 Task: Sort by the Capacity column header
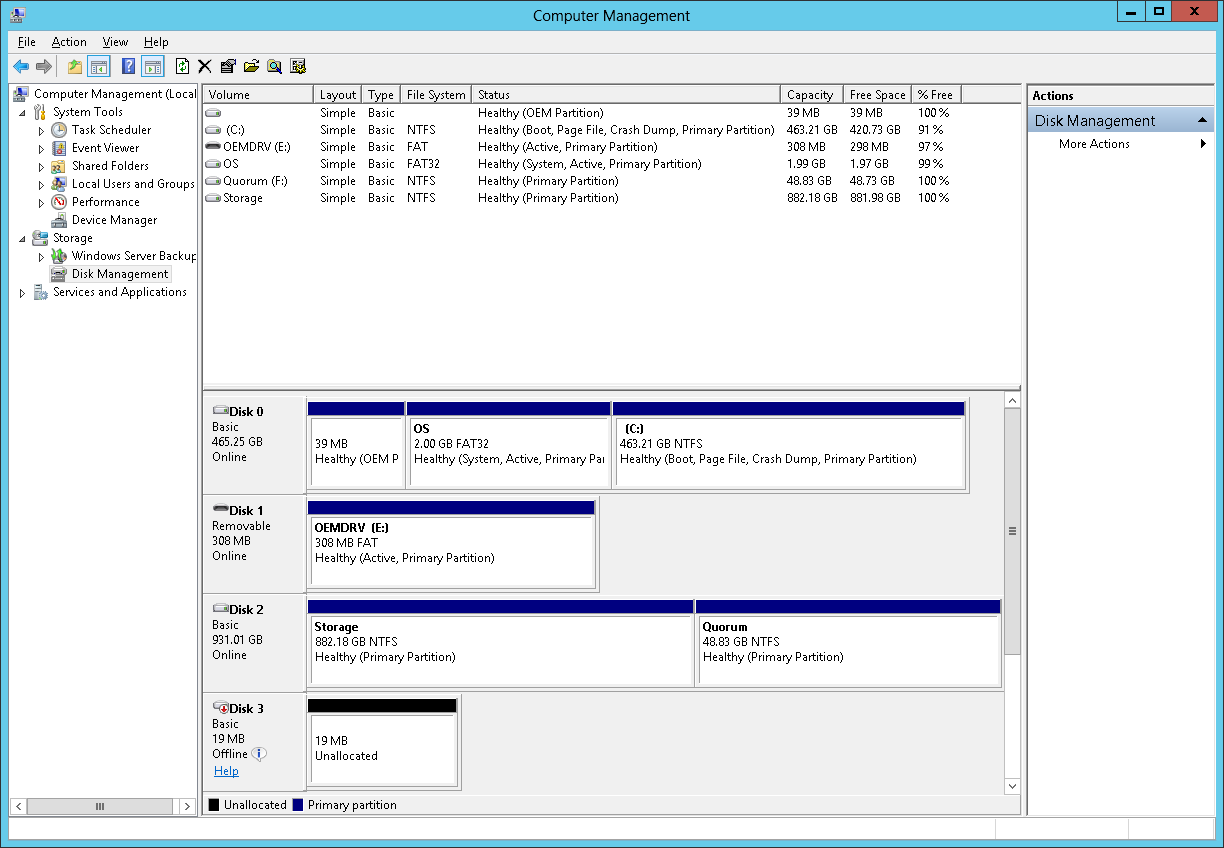[x=811, y=94]
